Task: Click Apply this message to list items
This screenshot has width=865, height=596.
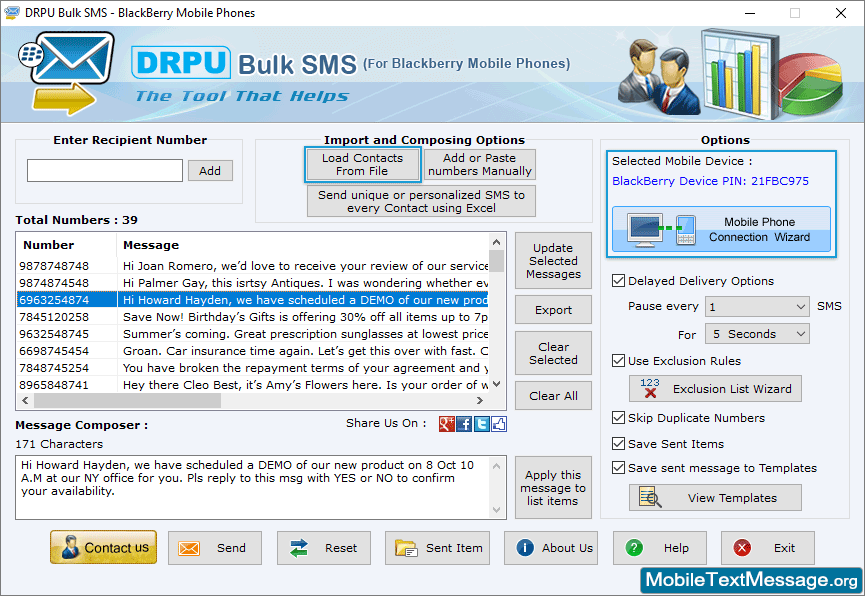Action: [x=553, y=488]
